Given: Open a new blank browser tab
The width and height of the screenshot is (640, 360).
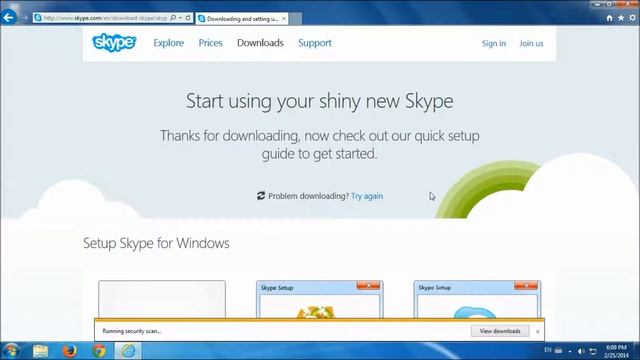Looking at the screenshot, I should click(x=296, y=19).
